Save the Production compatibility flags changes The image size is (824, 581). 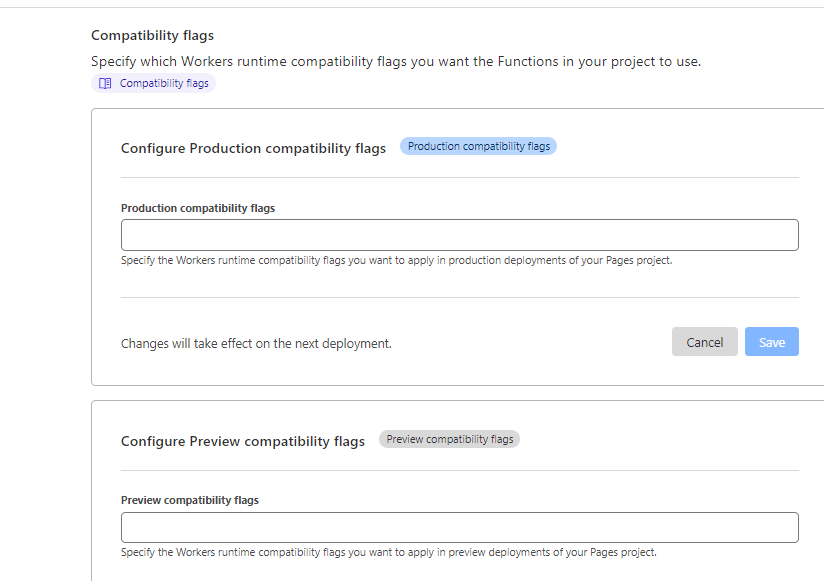pos(771,341)
